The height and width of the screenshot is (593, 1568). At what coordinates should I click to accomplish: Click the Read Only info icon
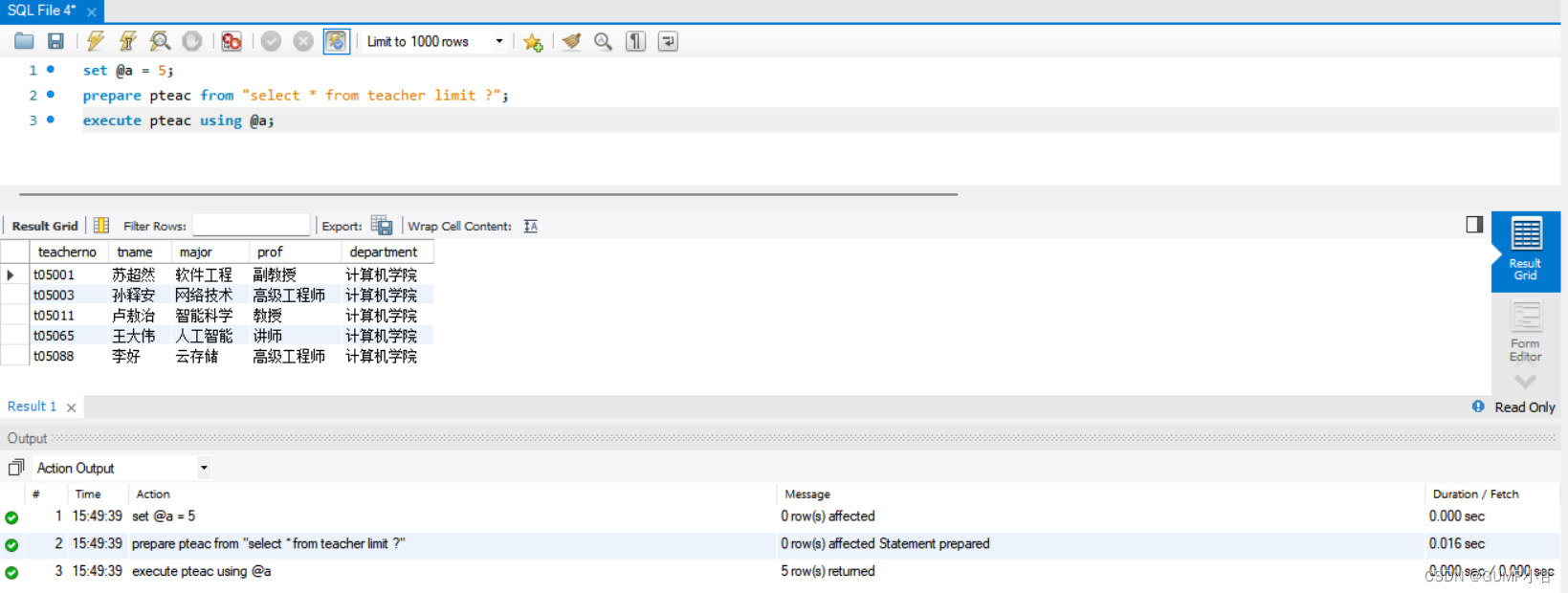coord(1478,406)
